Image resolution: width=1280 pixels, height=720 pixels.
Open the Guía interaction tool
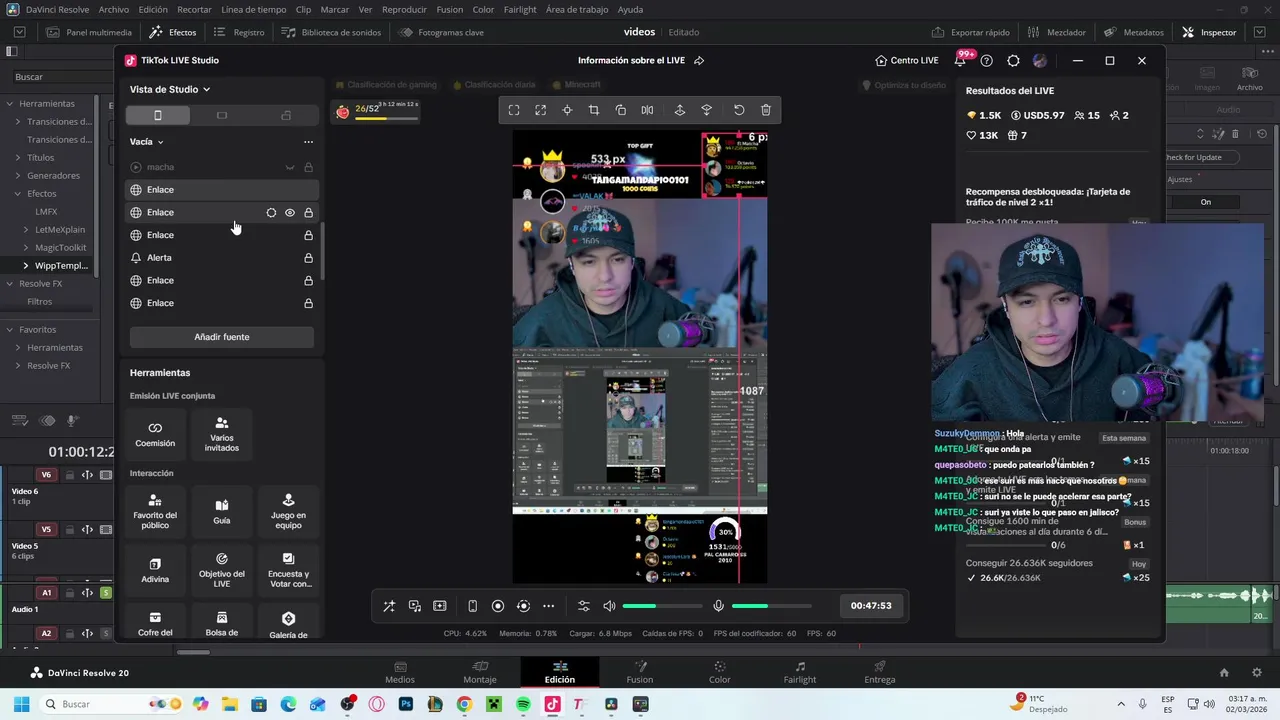(x=222, y=512)
